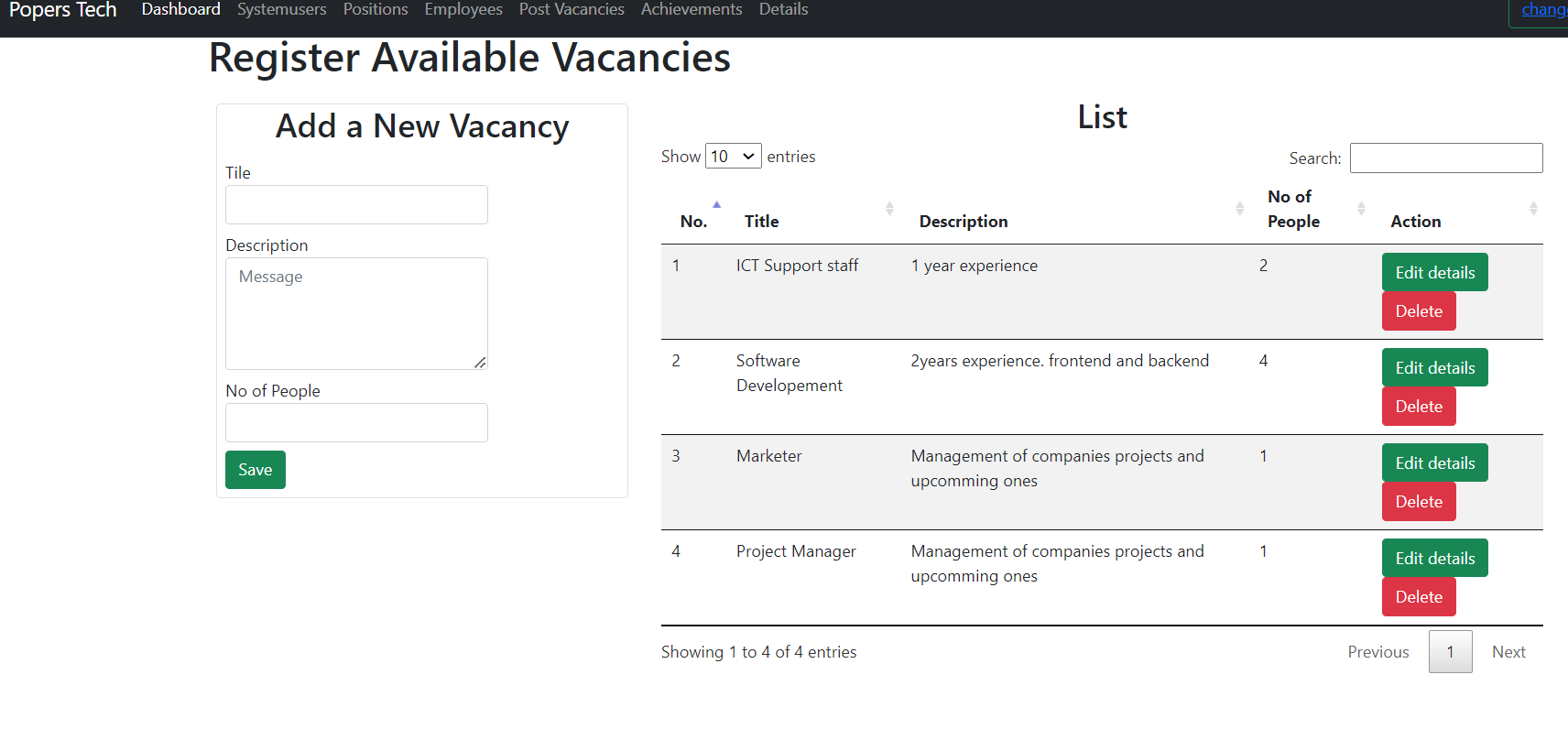The height and width of the screenshot is (740, 1568).
Task: Open the Popers Tech brand link
Action: tap(62, 10)
